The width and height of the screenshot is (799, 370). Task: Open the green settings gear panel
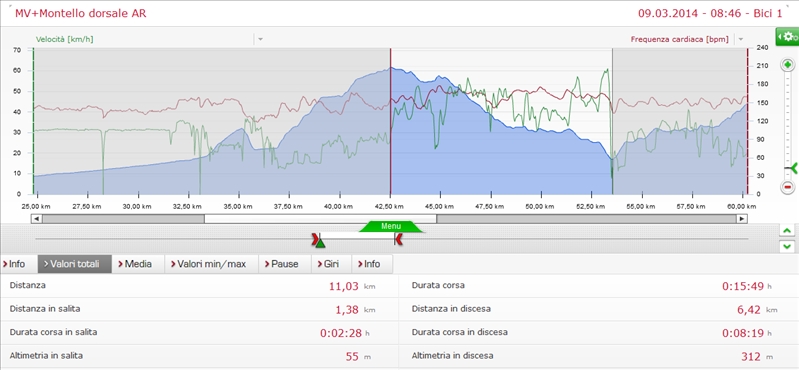[x=787, y=37]
